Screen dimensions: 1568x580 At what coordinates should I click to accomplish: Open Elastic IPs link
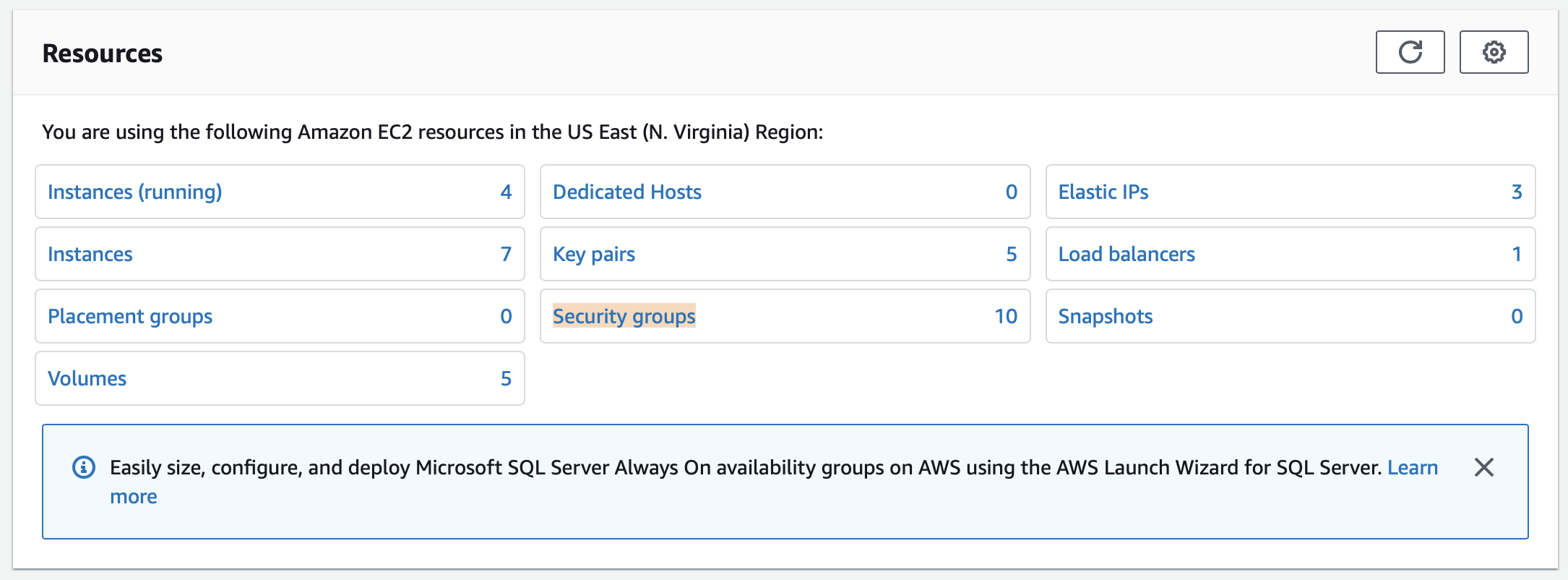1103,192
